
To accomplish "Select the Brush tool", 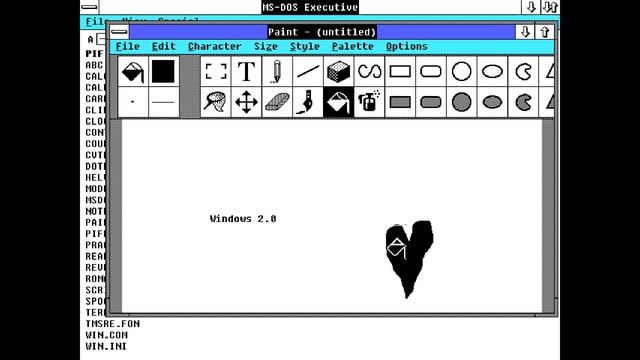I will (308, 102).
